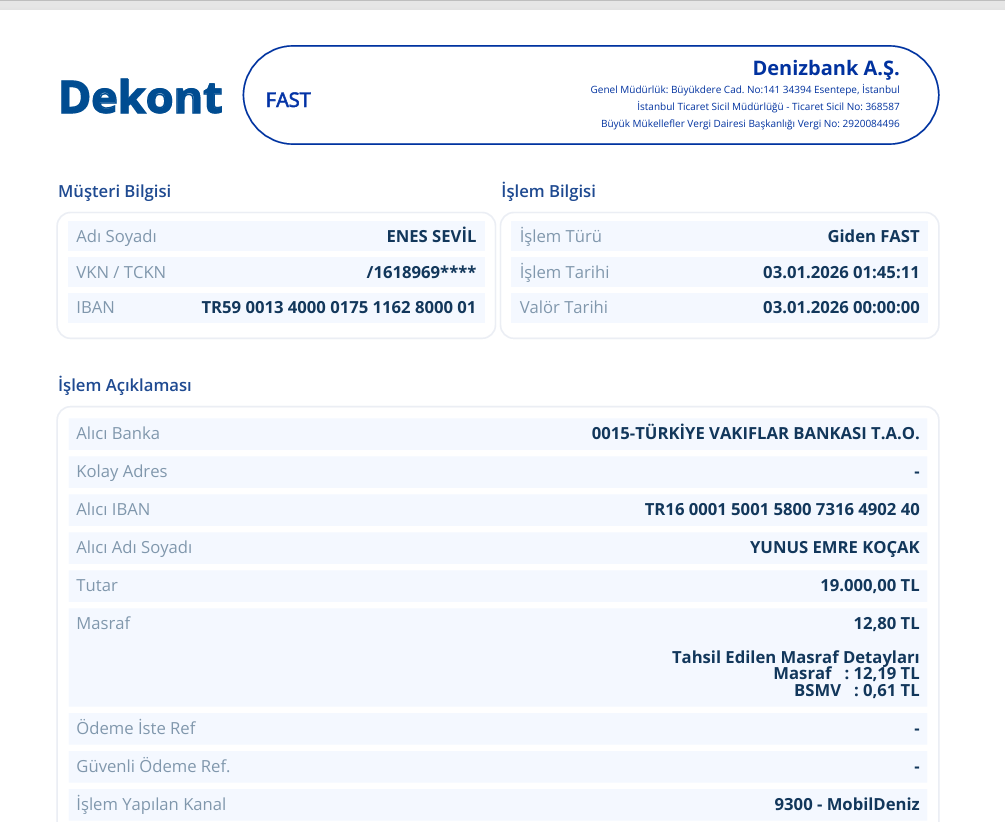This screenshot has height=822, width=1005.
Task: Select the FAST label in header
Action: click(x=288, y=100)
